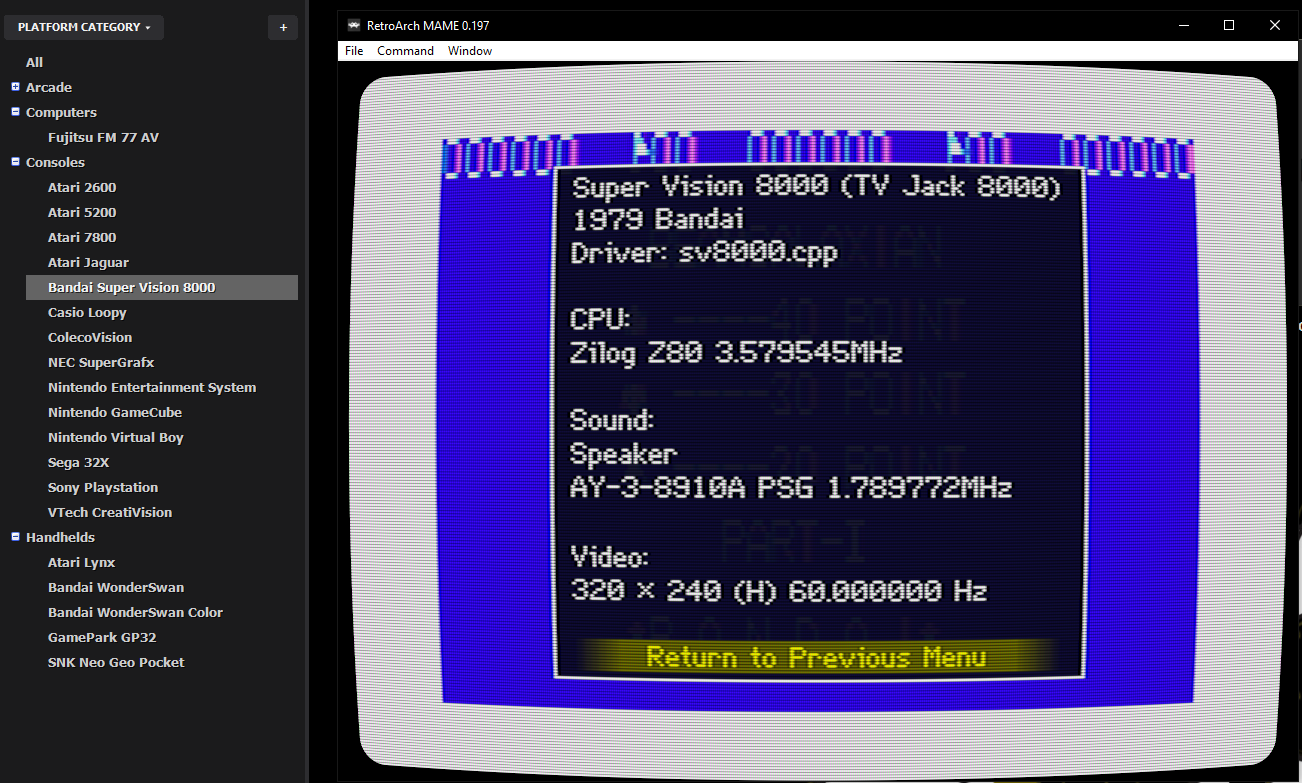Select Return to Previous Menu
The image size is (1302, 783).
817,657
